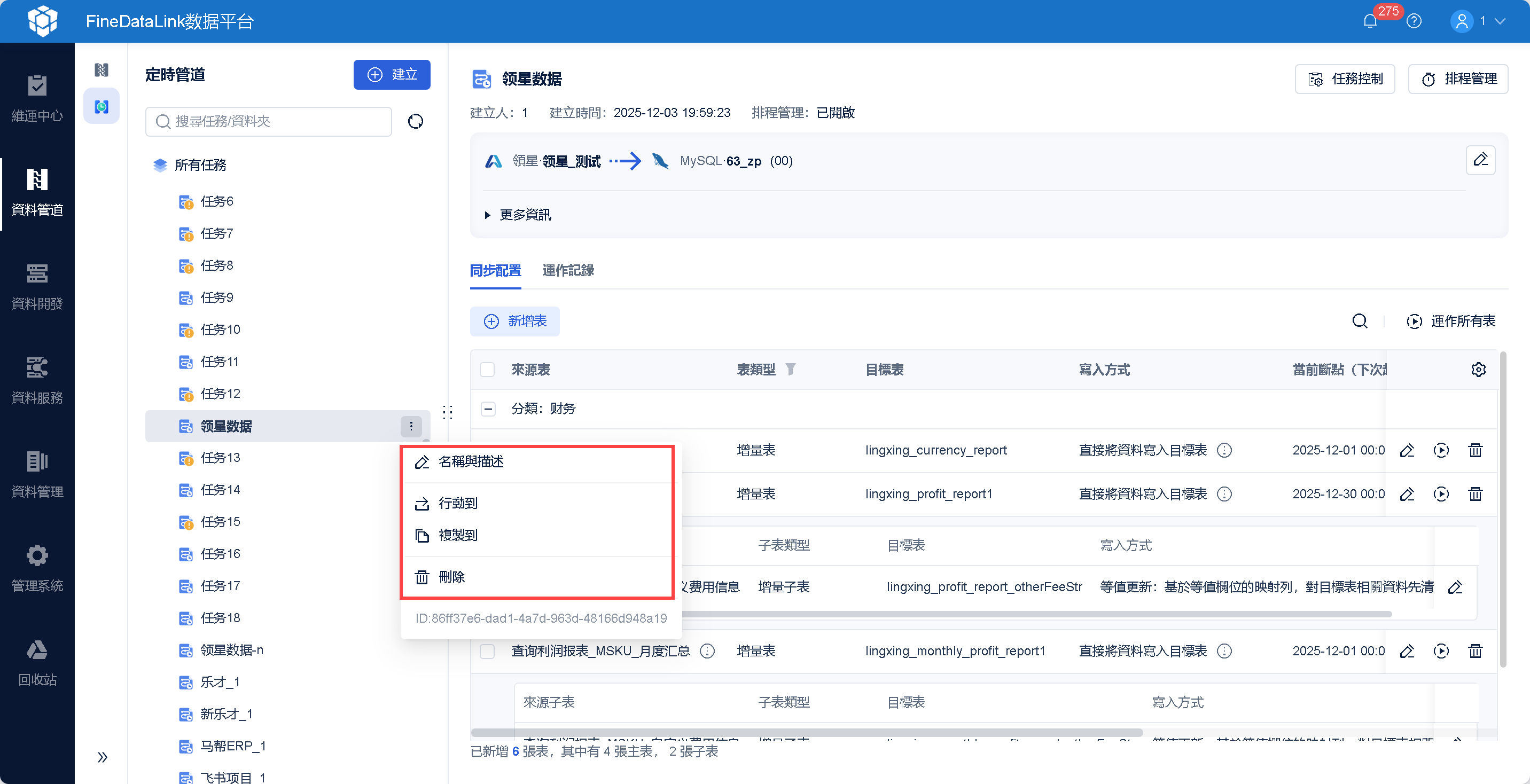Click the panel divider drag handle

point(448,412)
